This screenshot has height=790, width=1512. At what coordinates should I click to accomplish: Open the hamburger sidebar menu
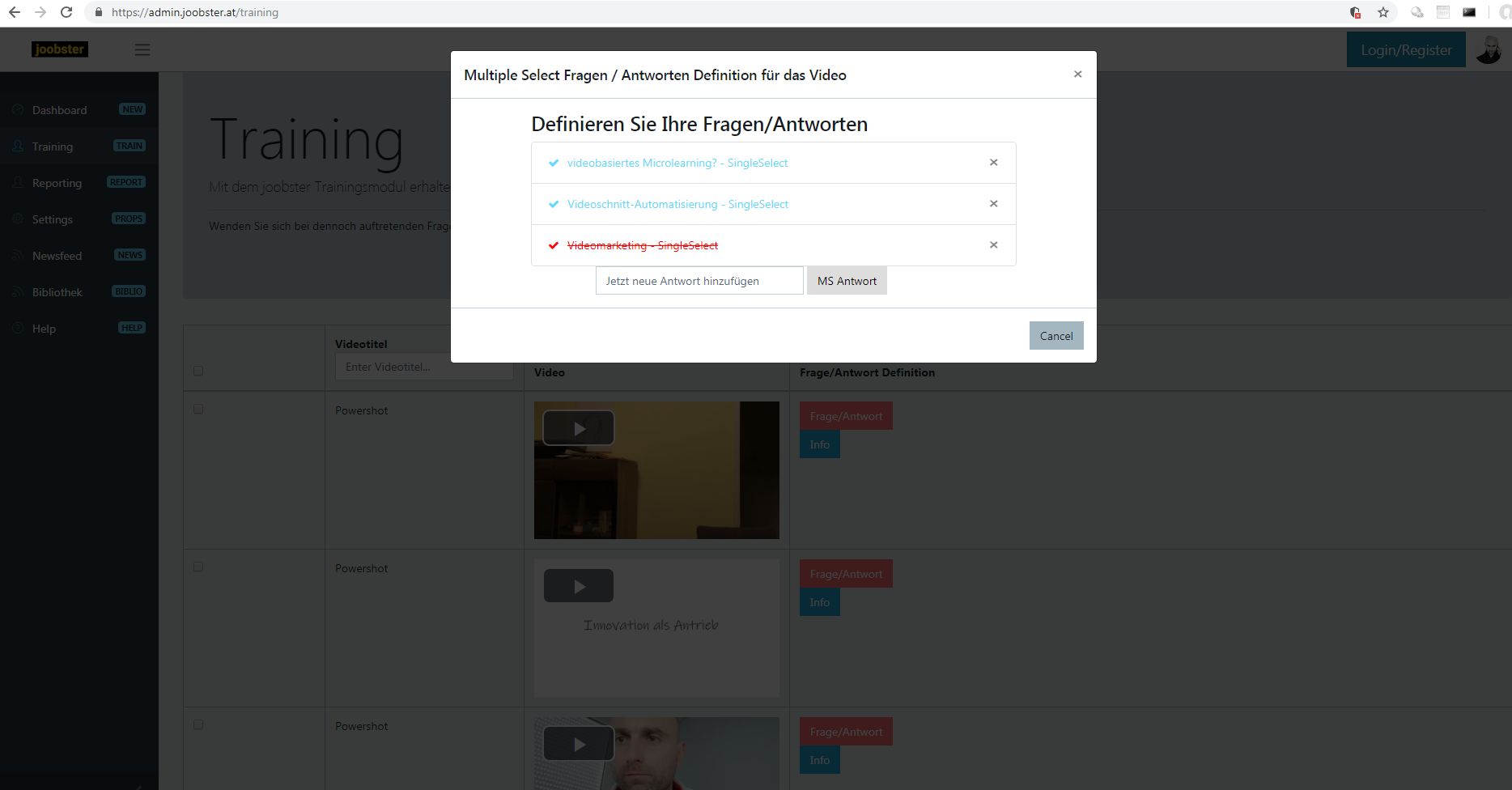click(x=142, y=50)
